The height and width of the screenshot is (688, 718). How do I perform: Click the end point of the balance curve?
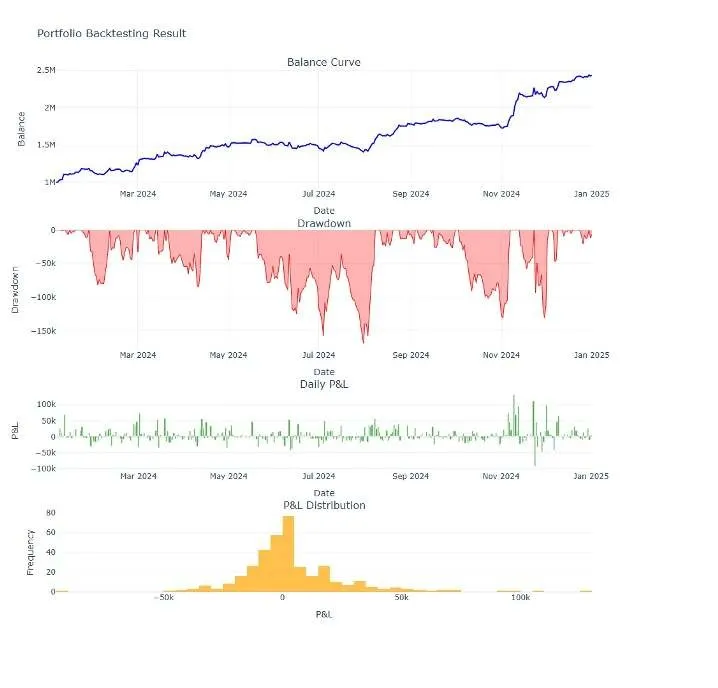(591, 76)
